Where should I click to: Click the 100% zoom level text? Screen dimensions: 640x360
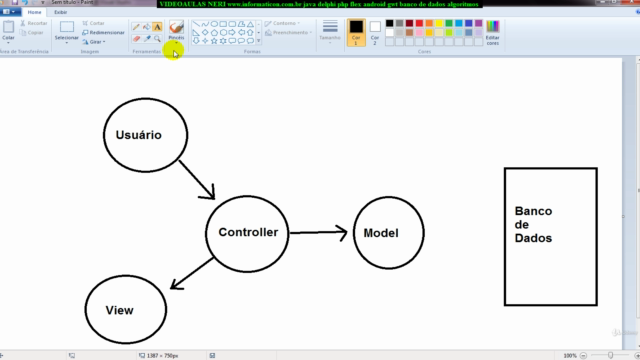[570, 356]
